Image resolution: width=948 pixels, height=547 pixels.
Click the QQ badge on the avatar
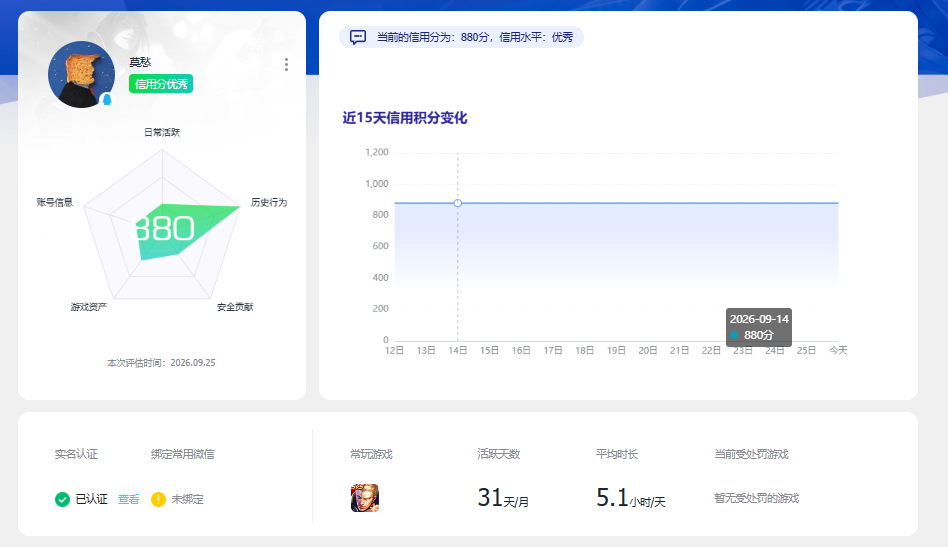click(107, 99)
